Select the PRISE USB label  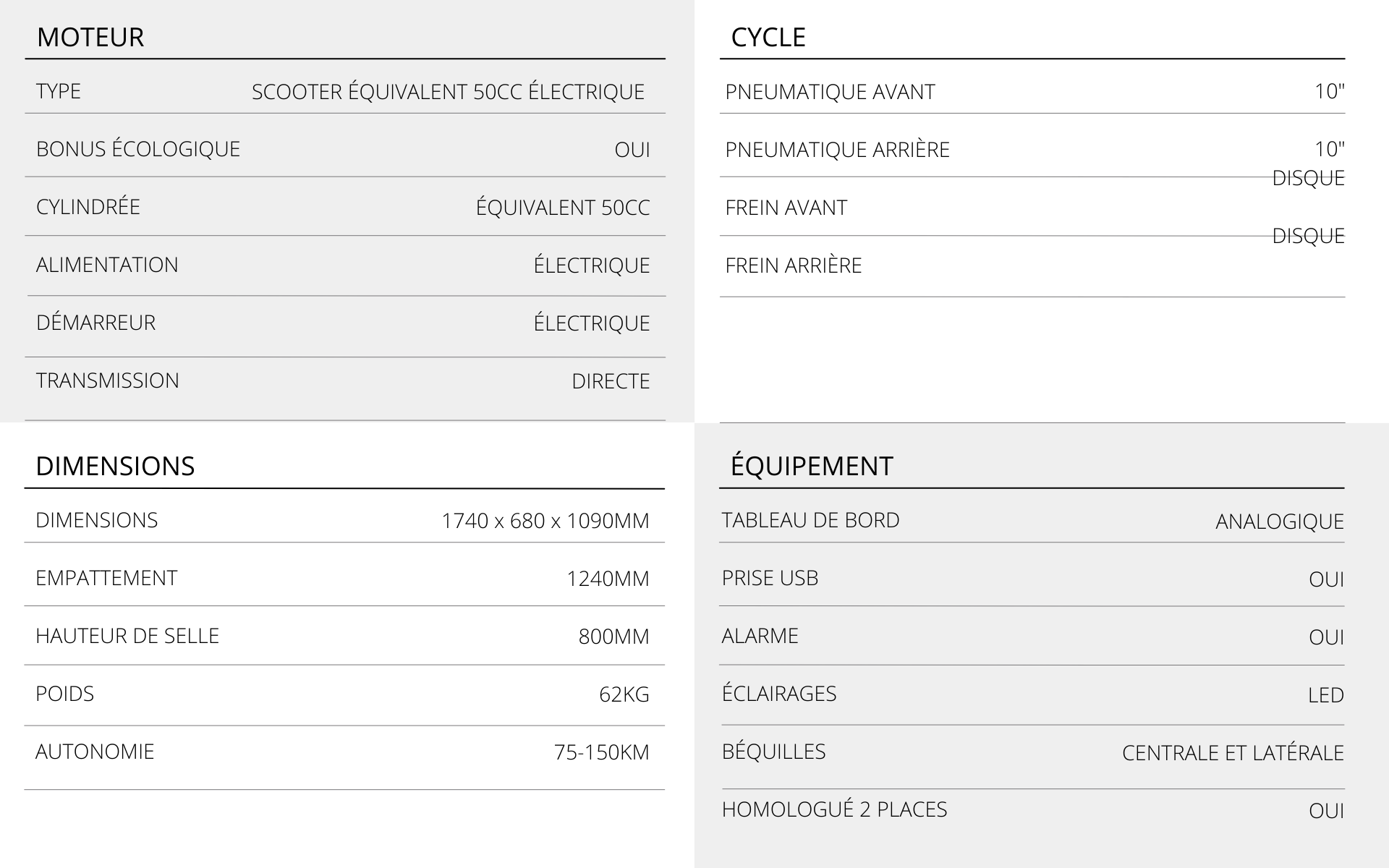pyautogui.click(x=770, y=578)
